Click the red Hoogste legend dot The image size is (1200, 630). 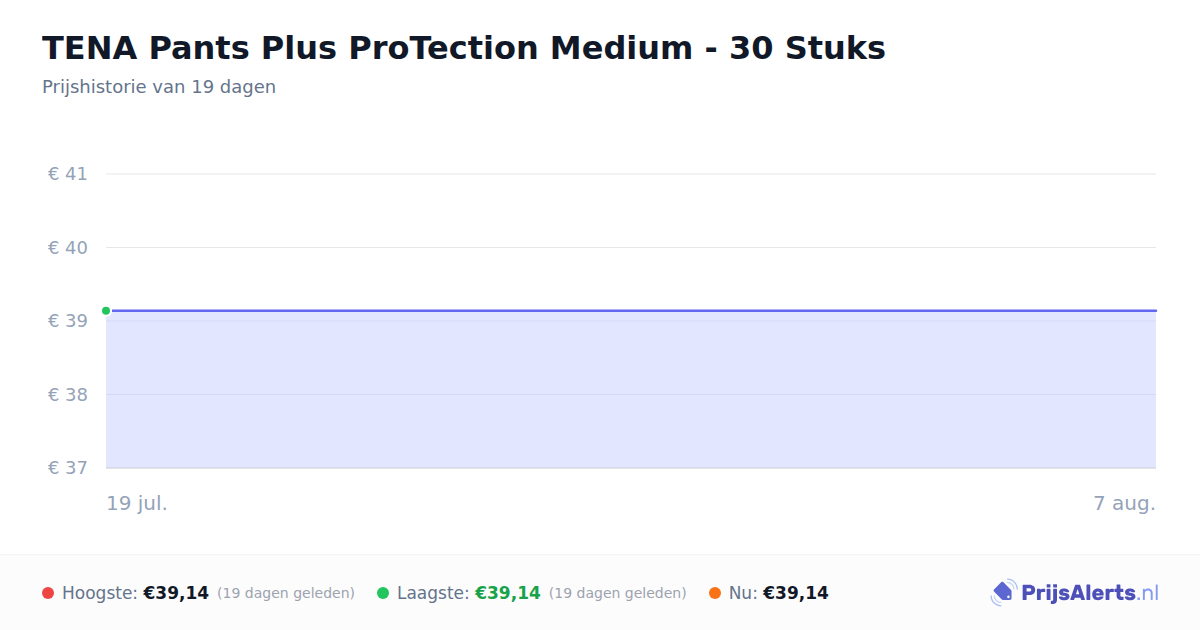pyautogui.click(x=48, y=593)
